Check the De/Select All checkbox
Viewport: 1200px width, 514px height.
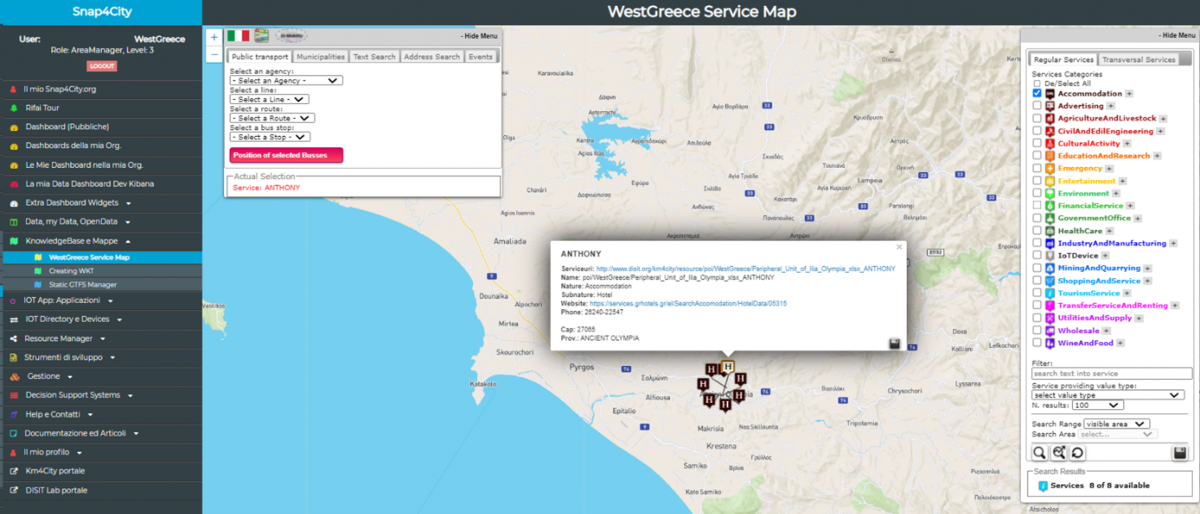pyautogui.click(x=1037, y=83)
